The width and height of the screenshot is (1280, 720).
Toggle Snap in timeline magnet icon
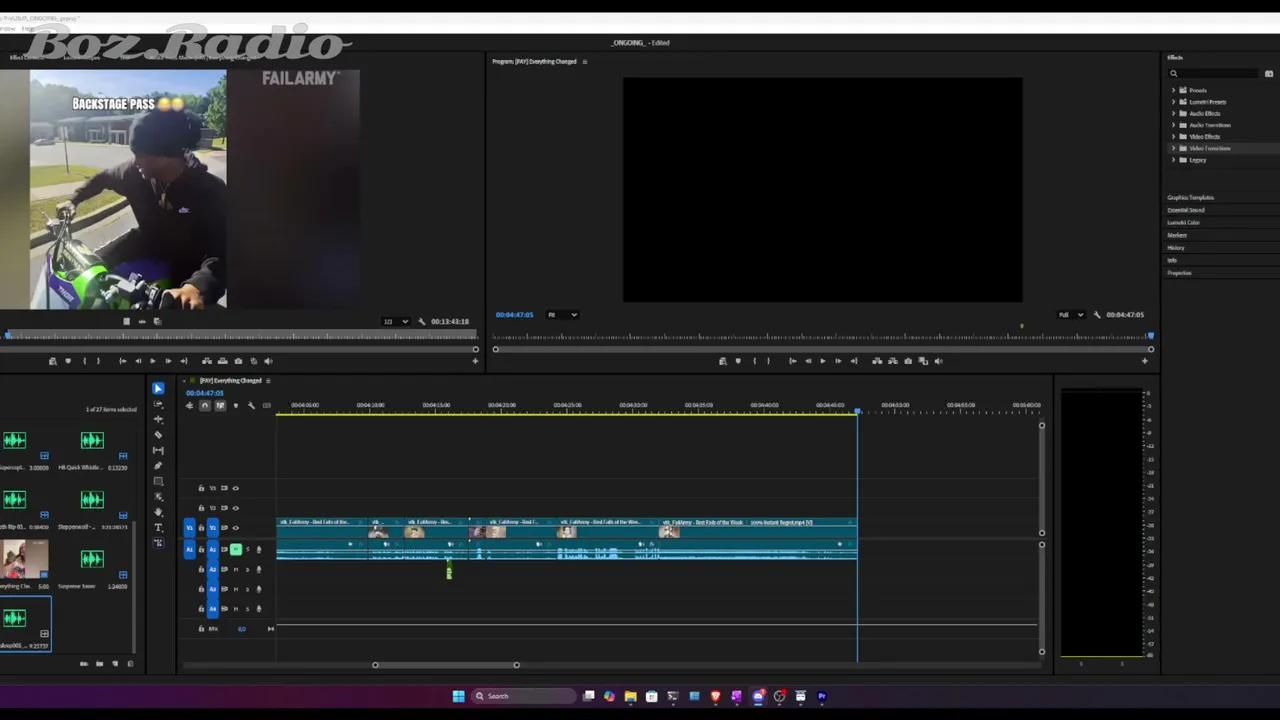pos(205,405)
